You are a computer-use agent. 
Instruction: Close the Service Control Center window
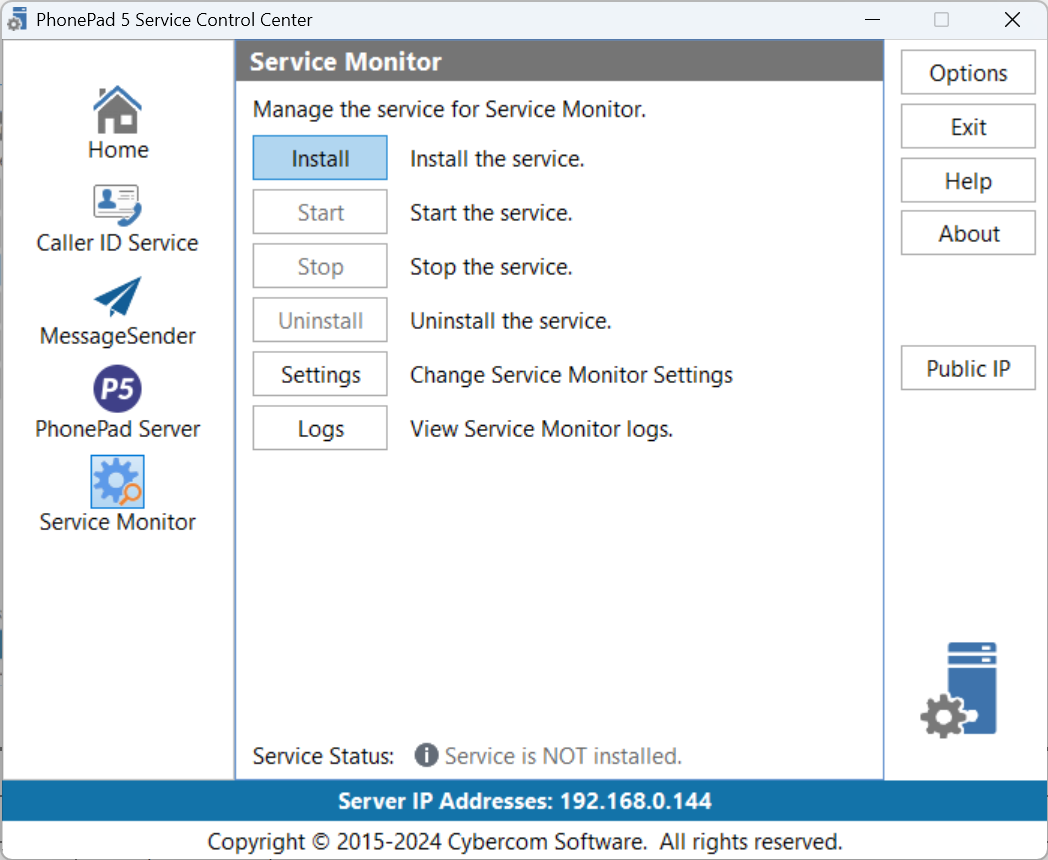(x=1012, y=19)
